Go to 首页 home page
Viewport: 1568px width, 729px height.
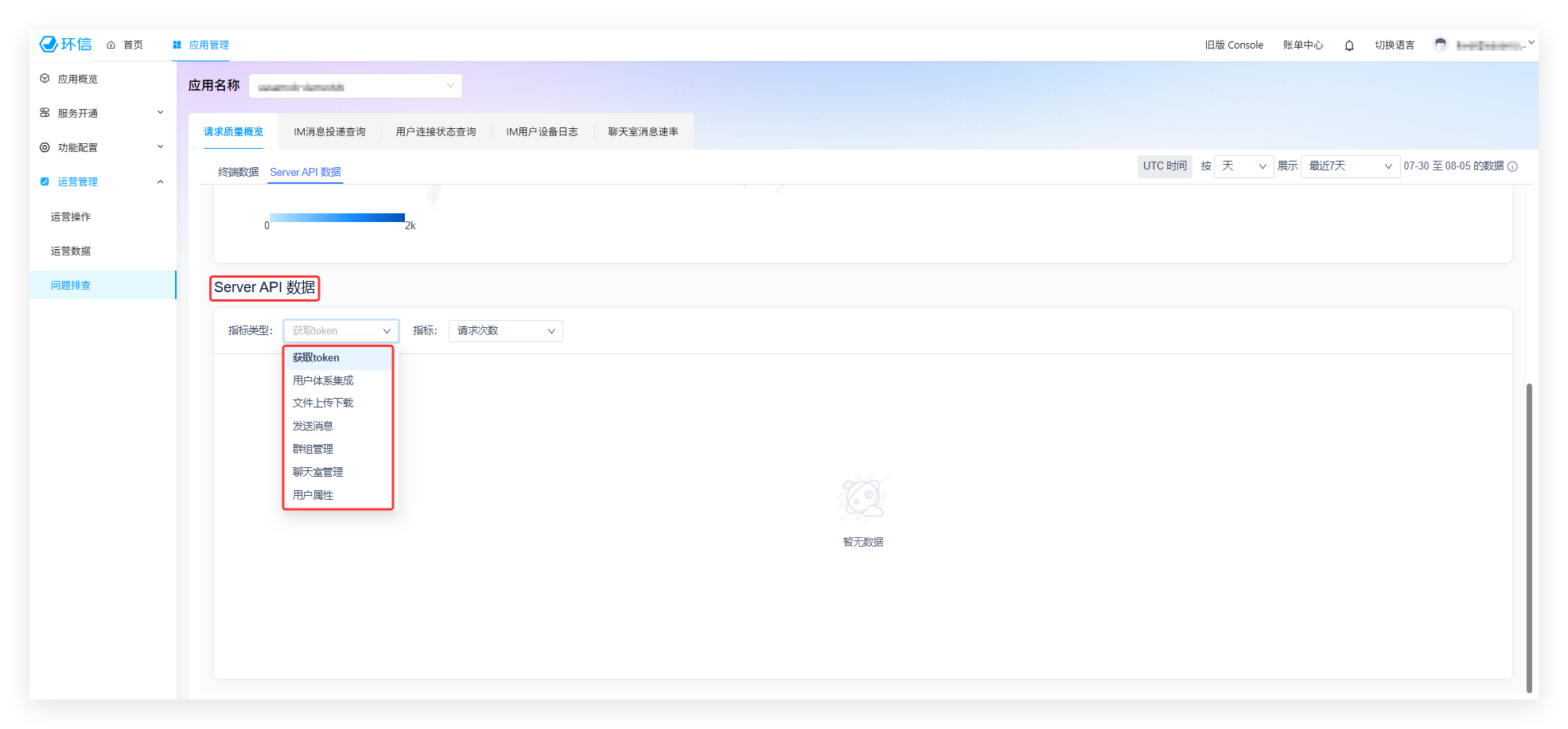pos(126,45)
